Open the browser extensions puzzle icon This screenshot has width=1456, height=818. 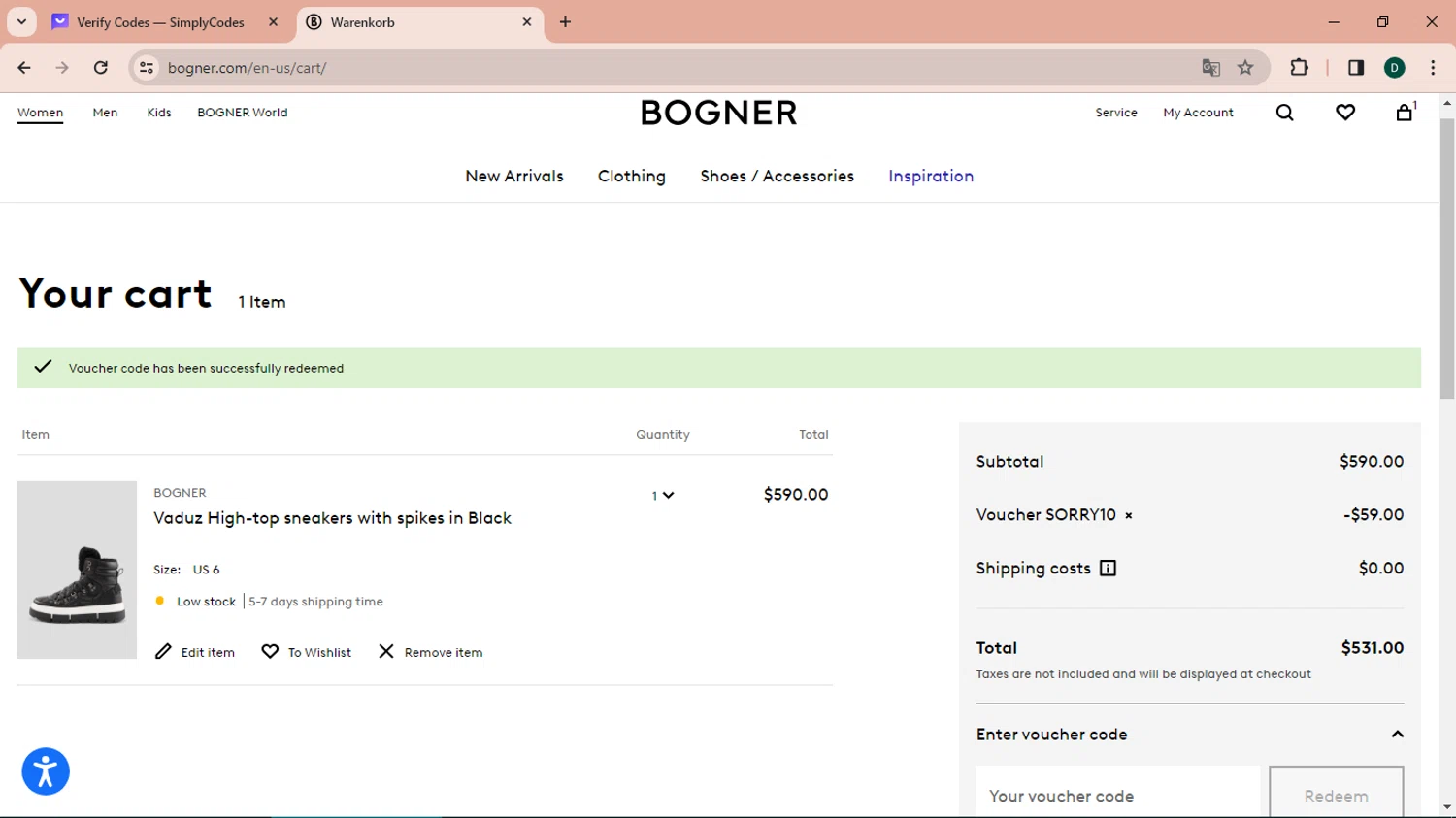1299,67
